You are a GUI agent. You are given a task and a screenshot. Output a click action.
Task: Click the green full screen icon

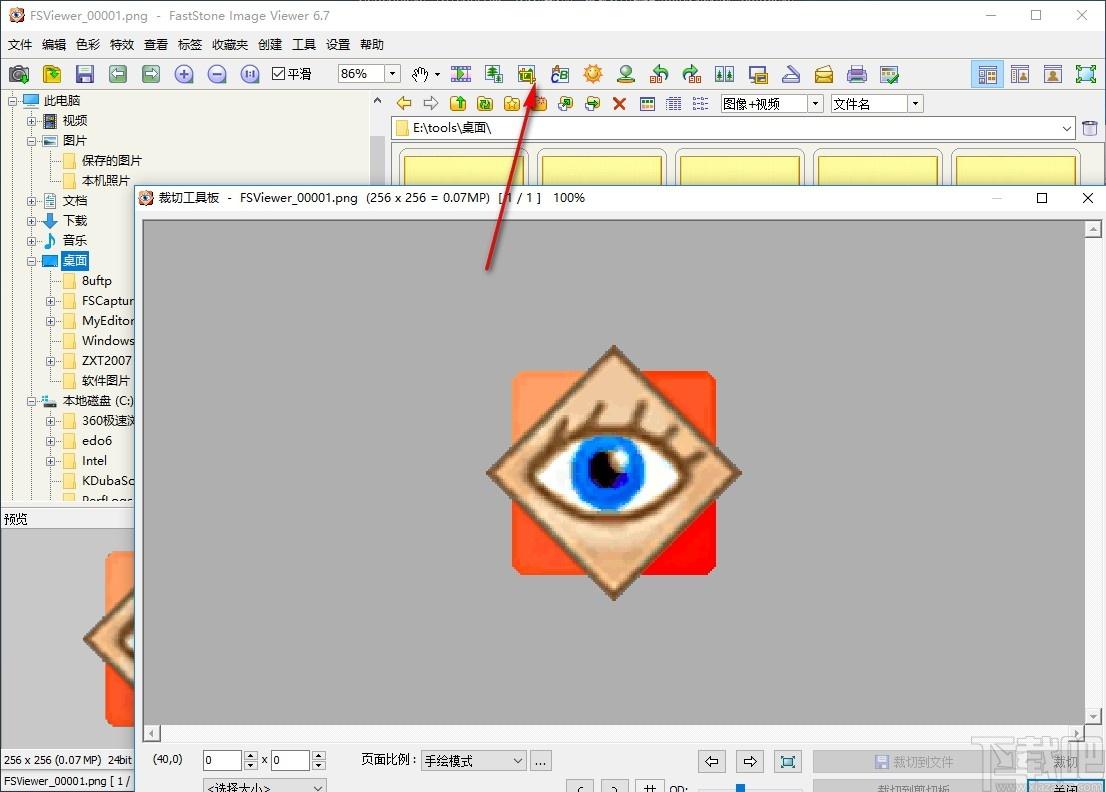1086,74
